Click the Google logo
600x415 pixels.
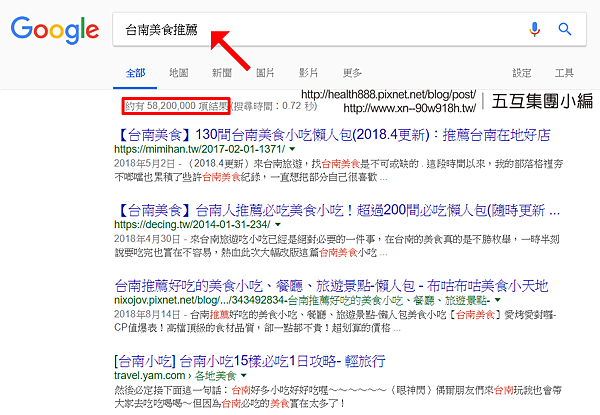tap(55, 30)
